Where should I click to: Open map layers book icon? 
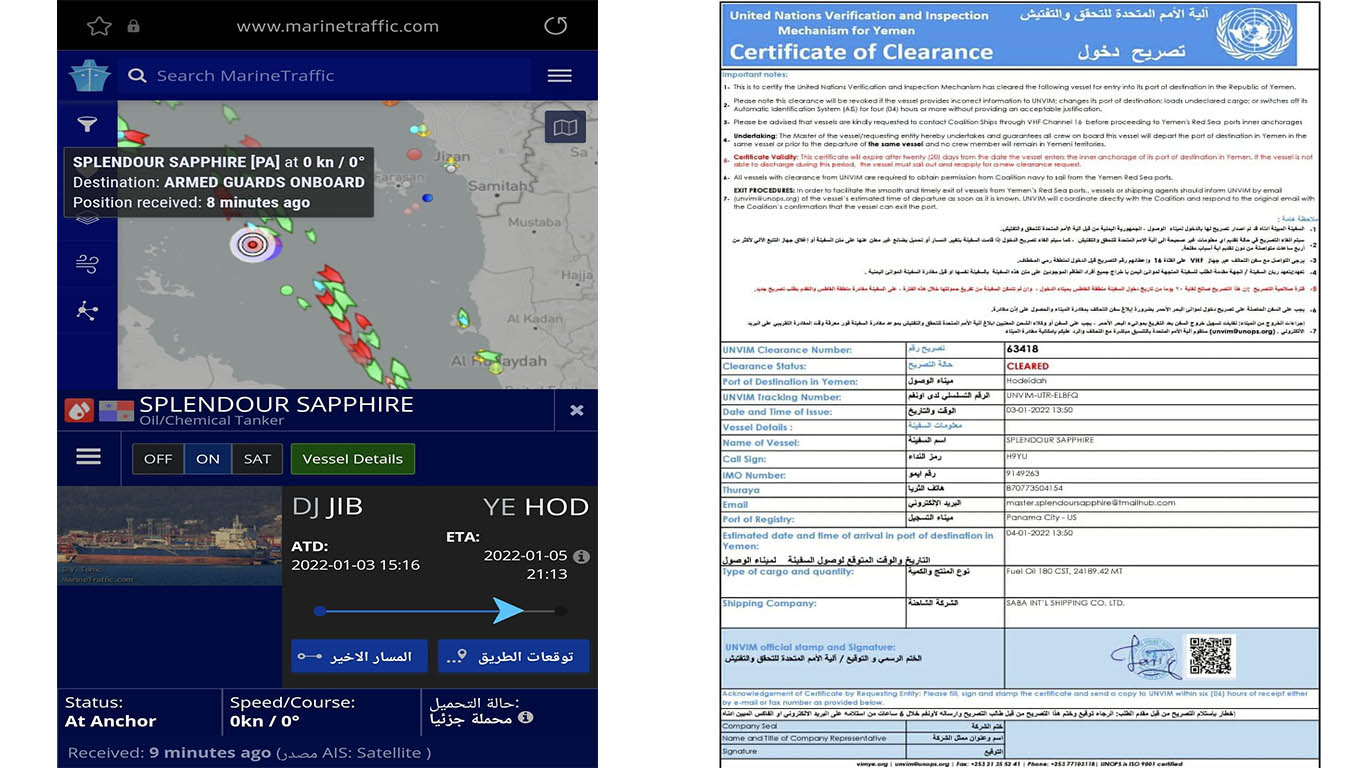pos(565,127)
